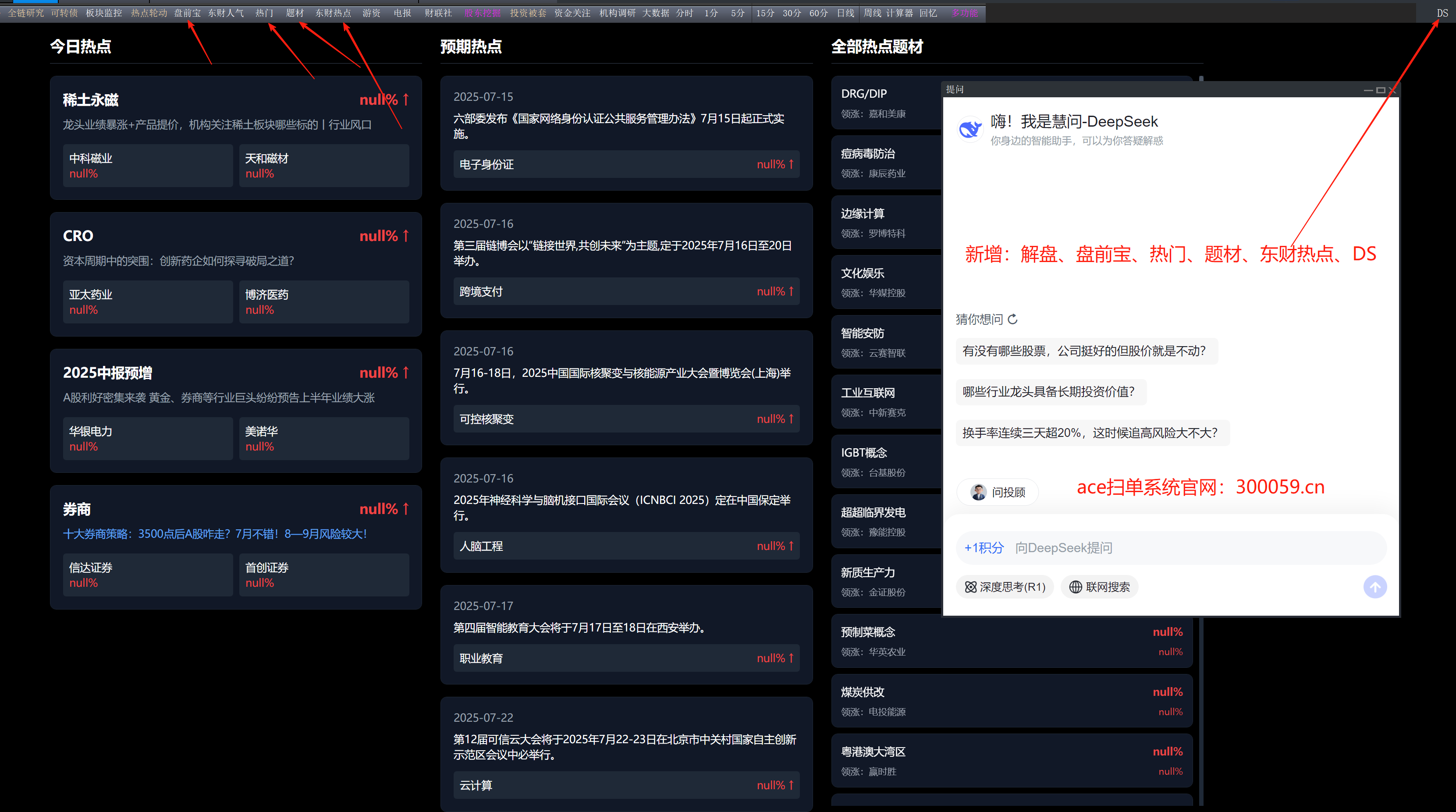Open the 东财人气 tab
The height and width of the screenshot is (812, 1456).
226,13
